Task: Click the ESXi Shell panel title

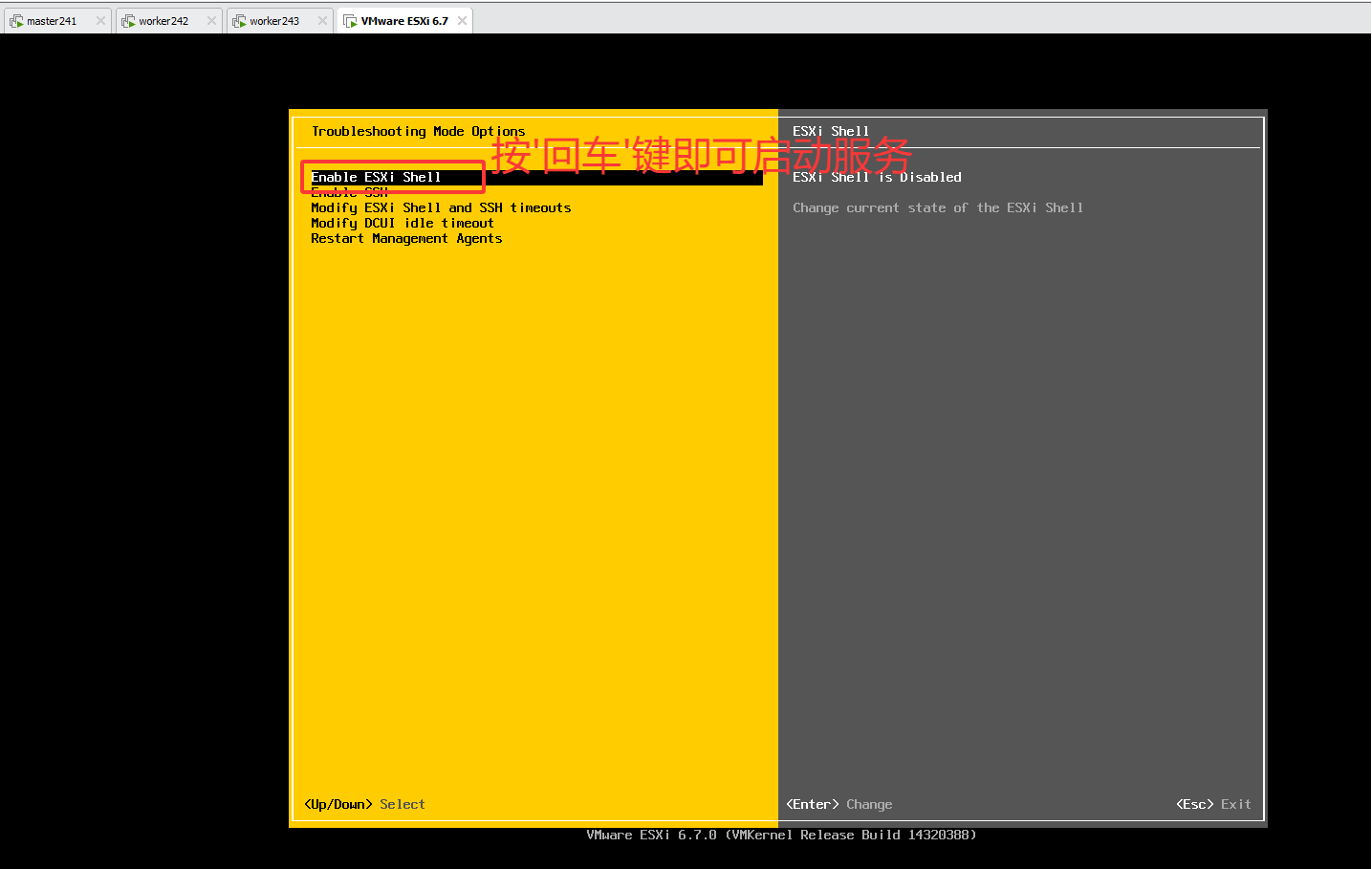Action: click(831, 131)
